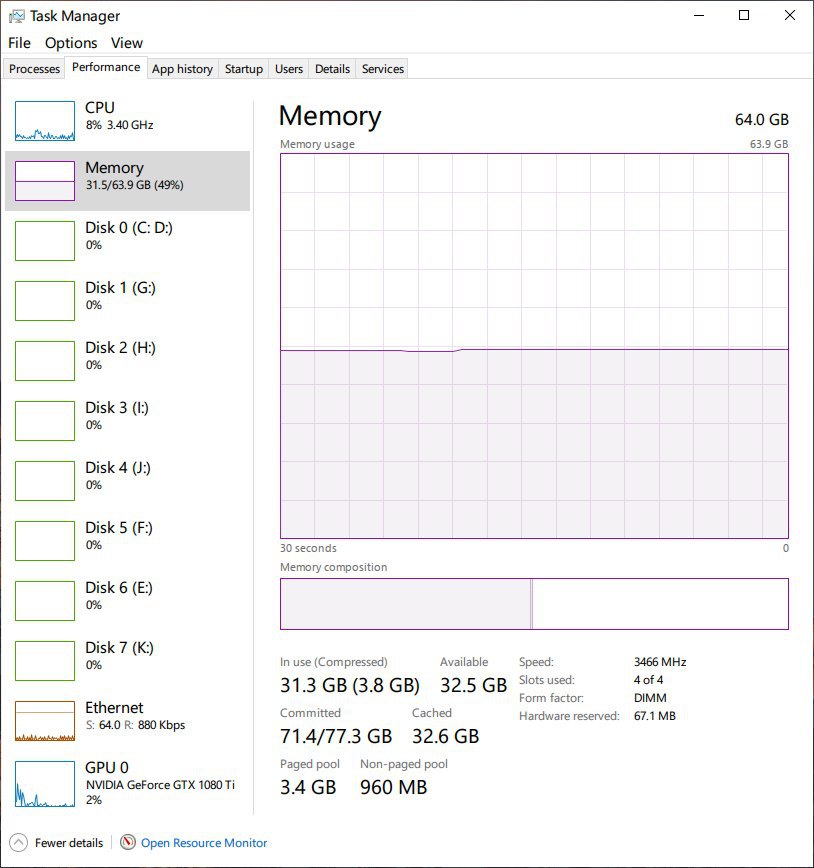Click the Fewer details chevron icon

pyautogui.click(x=18, y=843)
